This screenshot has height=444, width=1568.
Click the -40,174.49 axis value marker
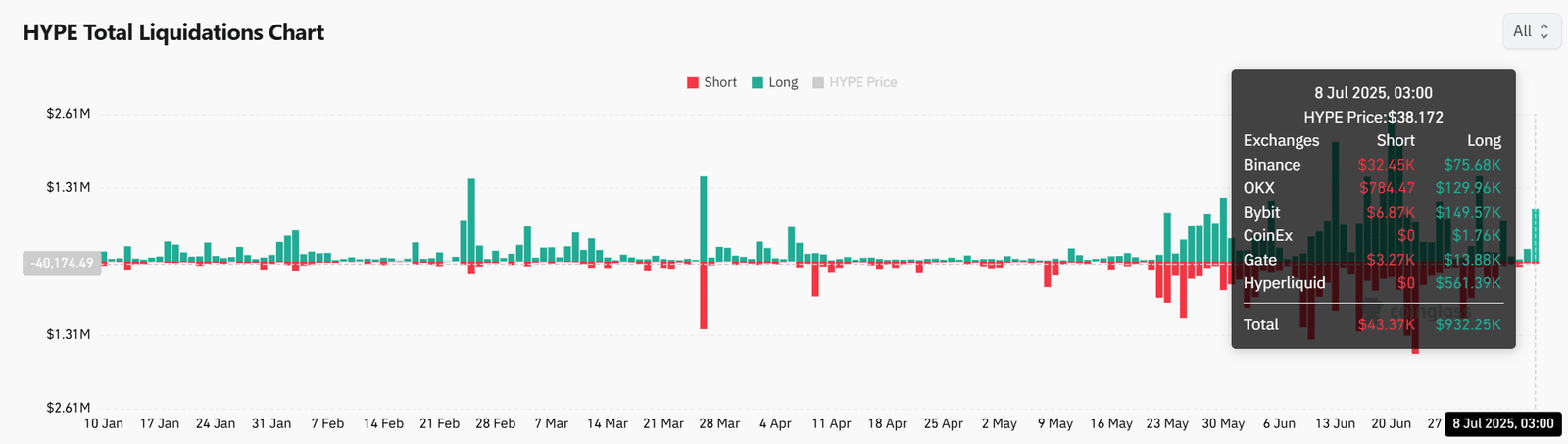(62, 263)
